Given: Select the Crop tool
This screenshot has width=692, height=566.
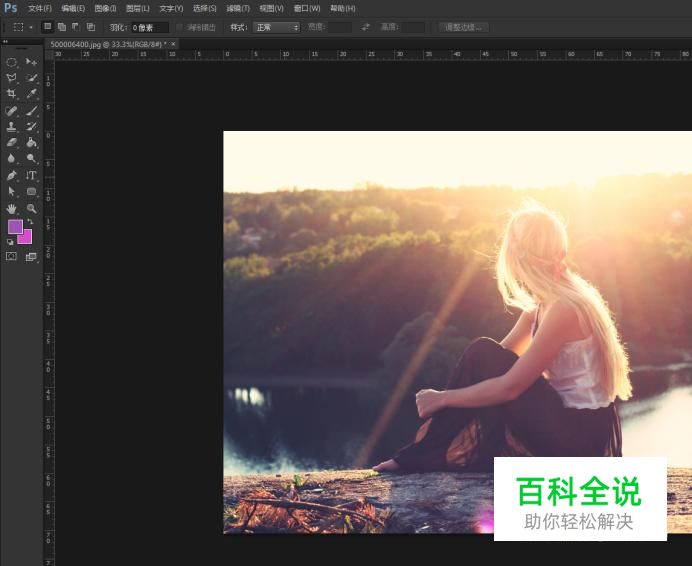Looking at the screenshot, I should 11,94.
